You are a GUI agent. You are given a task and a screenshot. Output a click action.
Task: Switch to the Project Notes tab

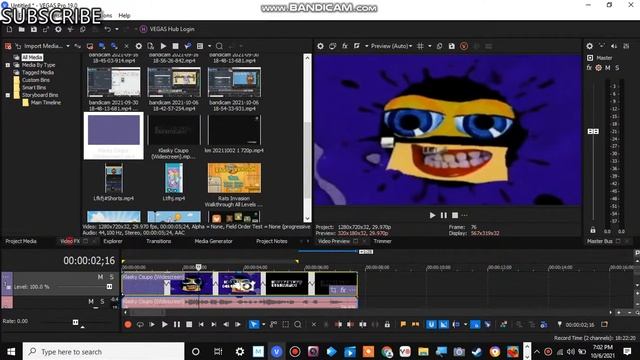[x=271, y=241]
